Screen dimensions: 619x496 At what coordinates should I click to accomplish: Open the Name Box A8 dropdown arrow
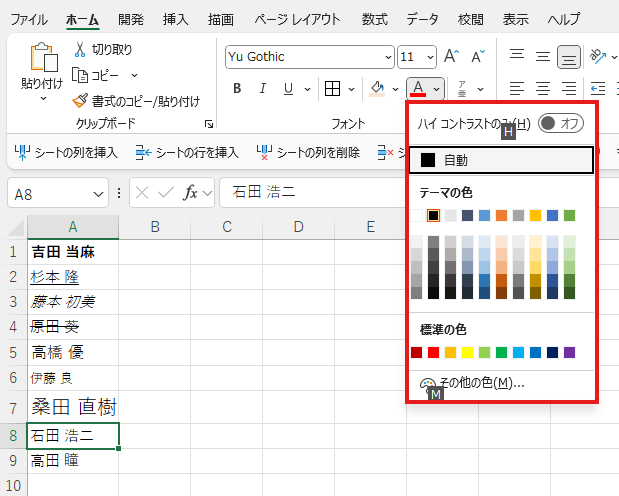point(99,192)
